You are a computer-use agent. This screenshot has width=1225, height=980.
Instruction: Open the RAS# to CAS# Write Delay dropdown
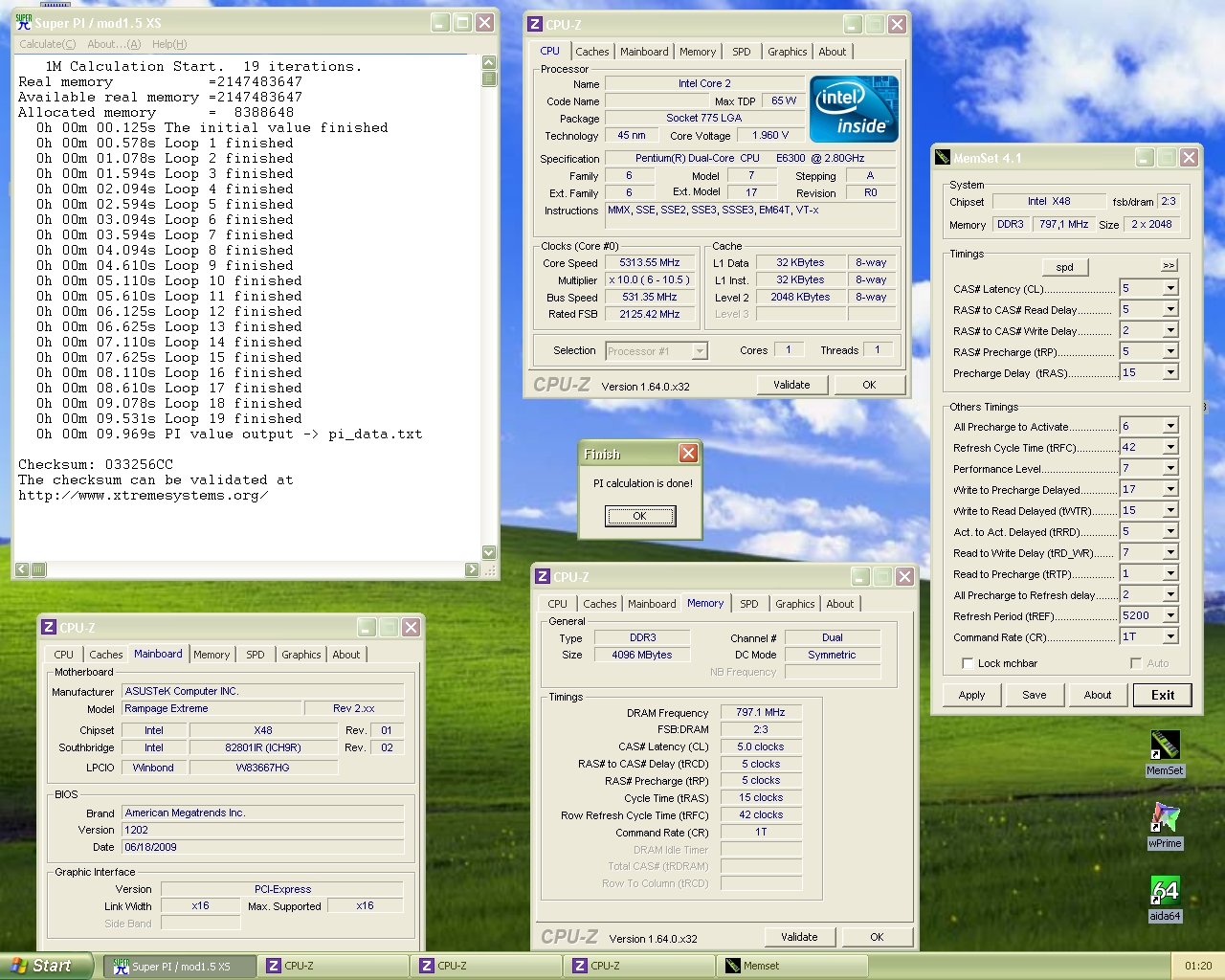click(1169, 330)
